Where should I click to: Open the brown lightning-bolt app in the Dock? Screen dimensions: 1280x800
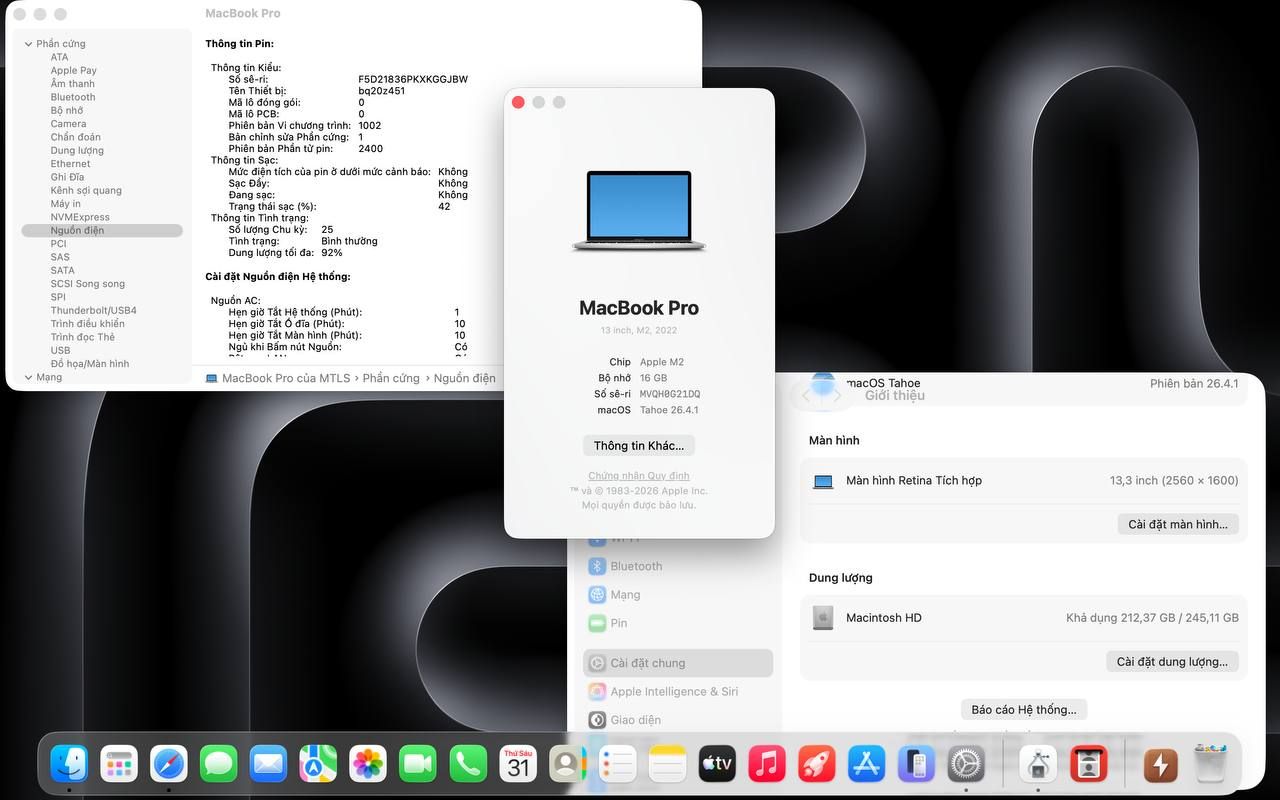1160,765
